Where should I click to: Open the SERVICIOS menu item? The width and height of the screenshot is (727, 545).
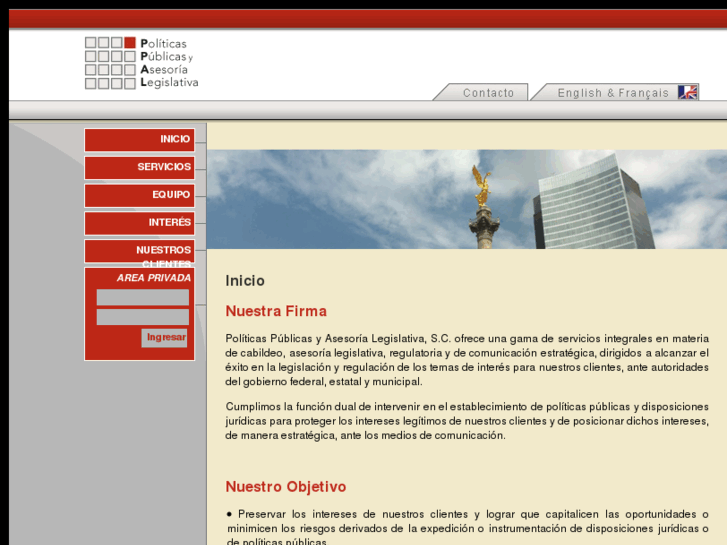[140, 167]
